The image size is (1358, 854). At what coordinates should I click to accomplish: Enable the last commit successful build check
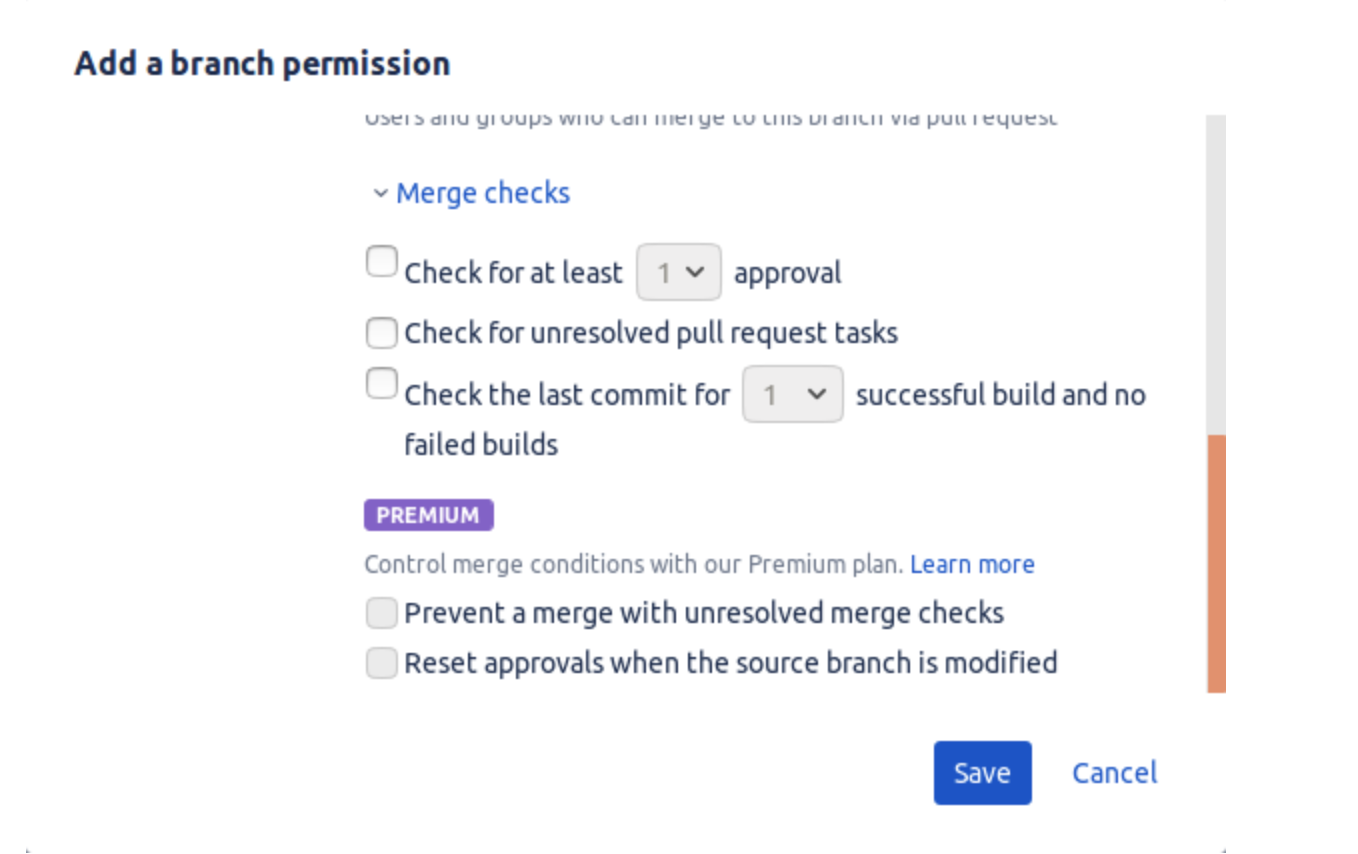(x=381, y=383)
